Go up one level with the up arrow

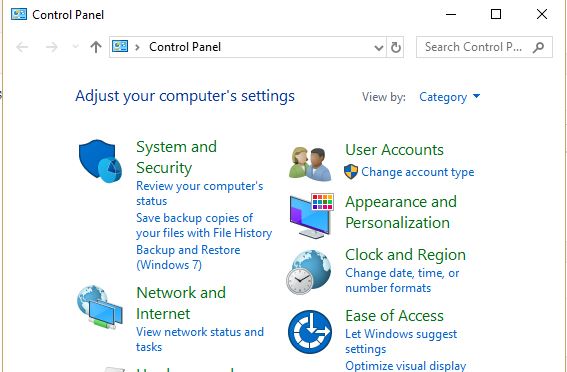tap(96, 47)
